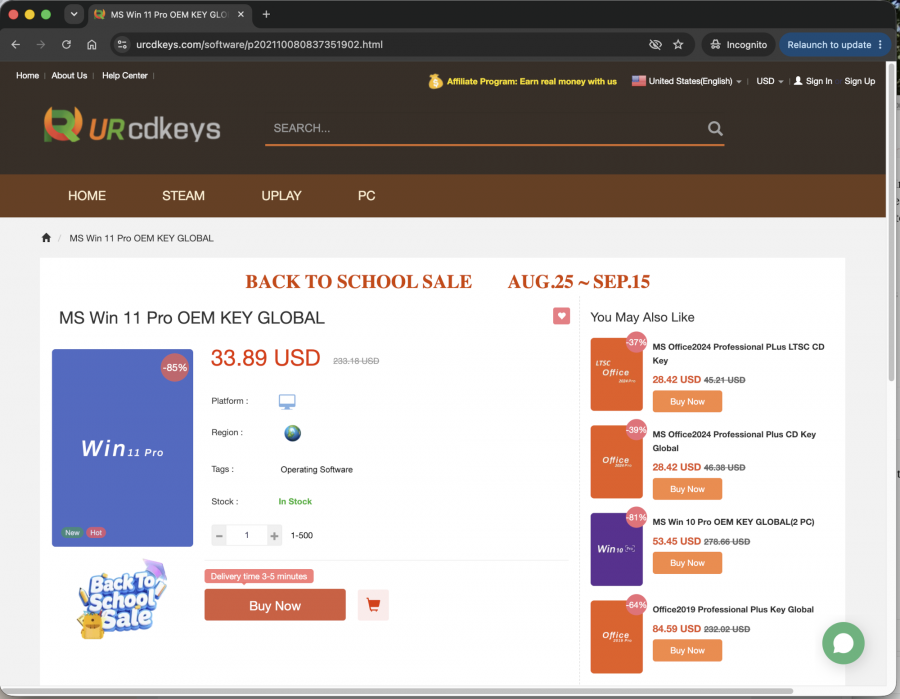This screenshot has width=900, height=699.
Task: Increase quantity with plus button
Action: pyautogui.click(x=274, y=535)
